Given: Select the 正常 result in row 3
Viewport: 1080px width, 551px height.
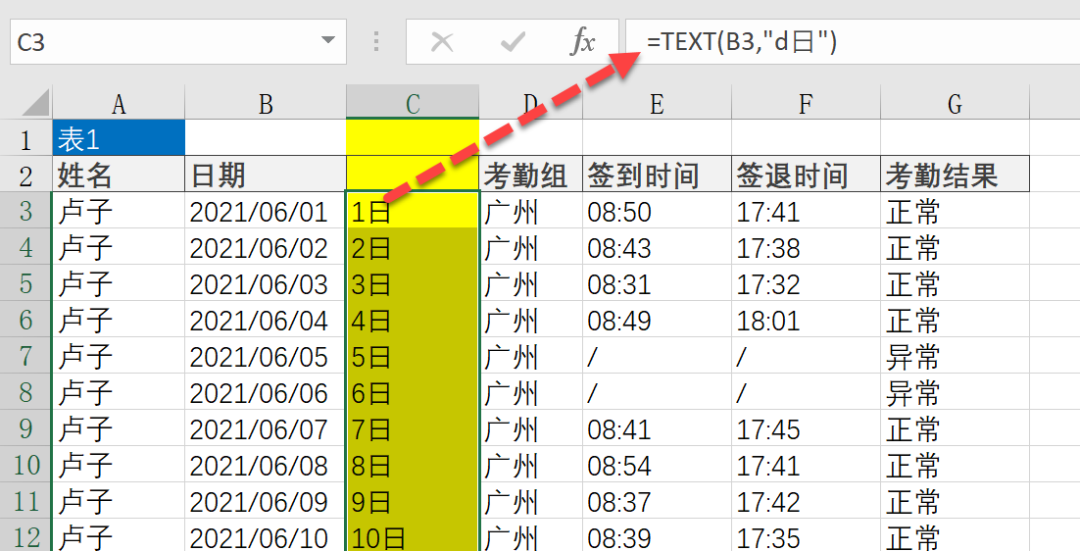Looking at the screenshot, I should (955, 211).
